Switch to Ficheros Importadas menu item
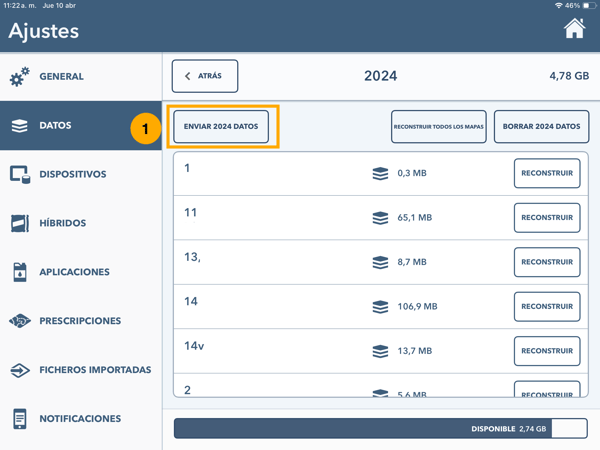This screenshot has width=600, height=450. coord(81,370)
